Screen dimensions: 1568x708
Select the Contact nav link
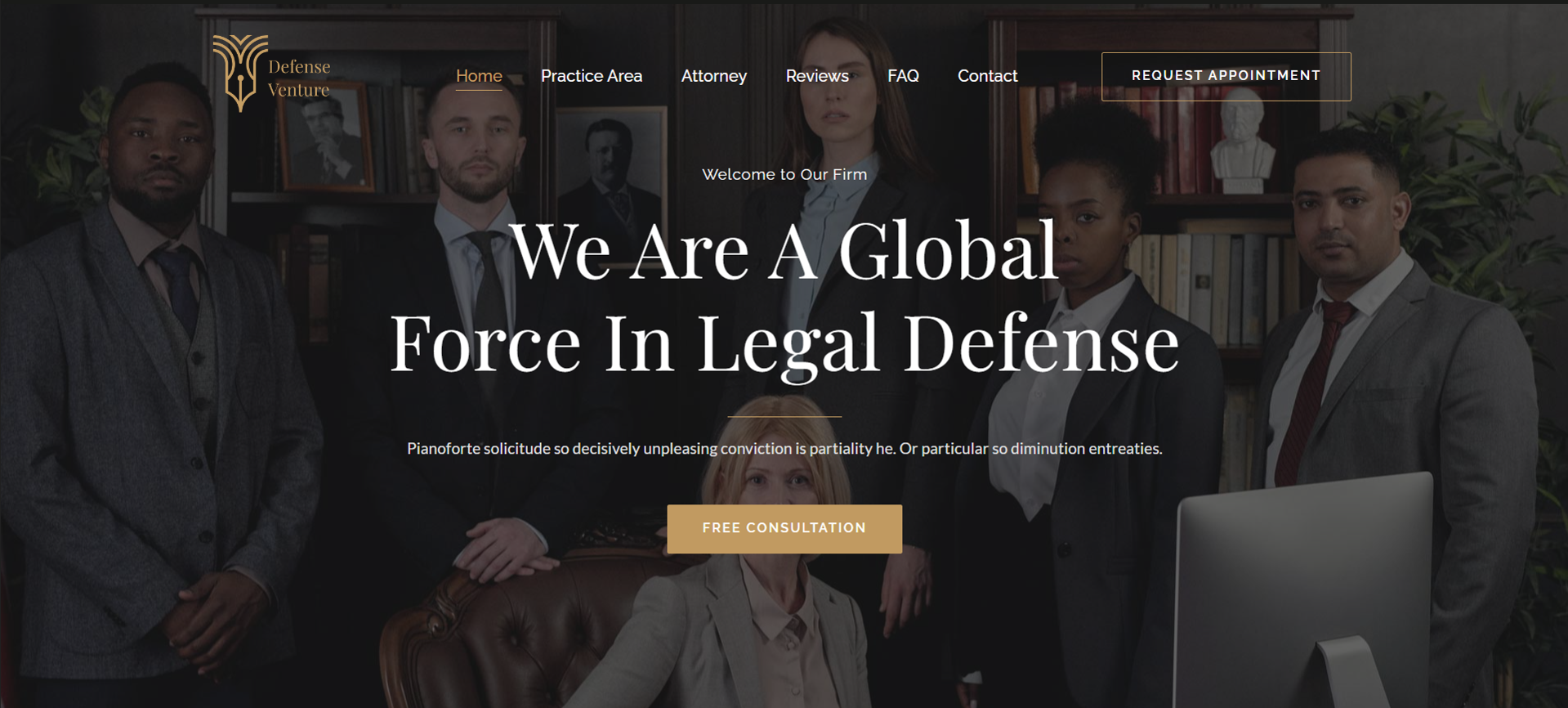click(x=987, y=76)
